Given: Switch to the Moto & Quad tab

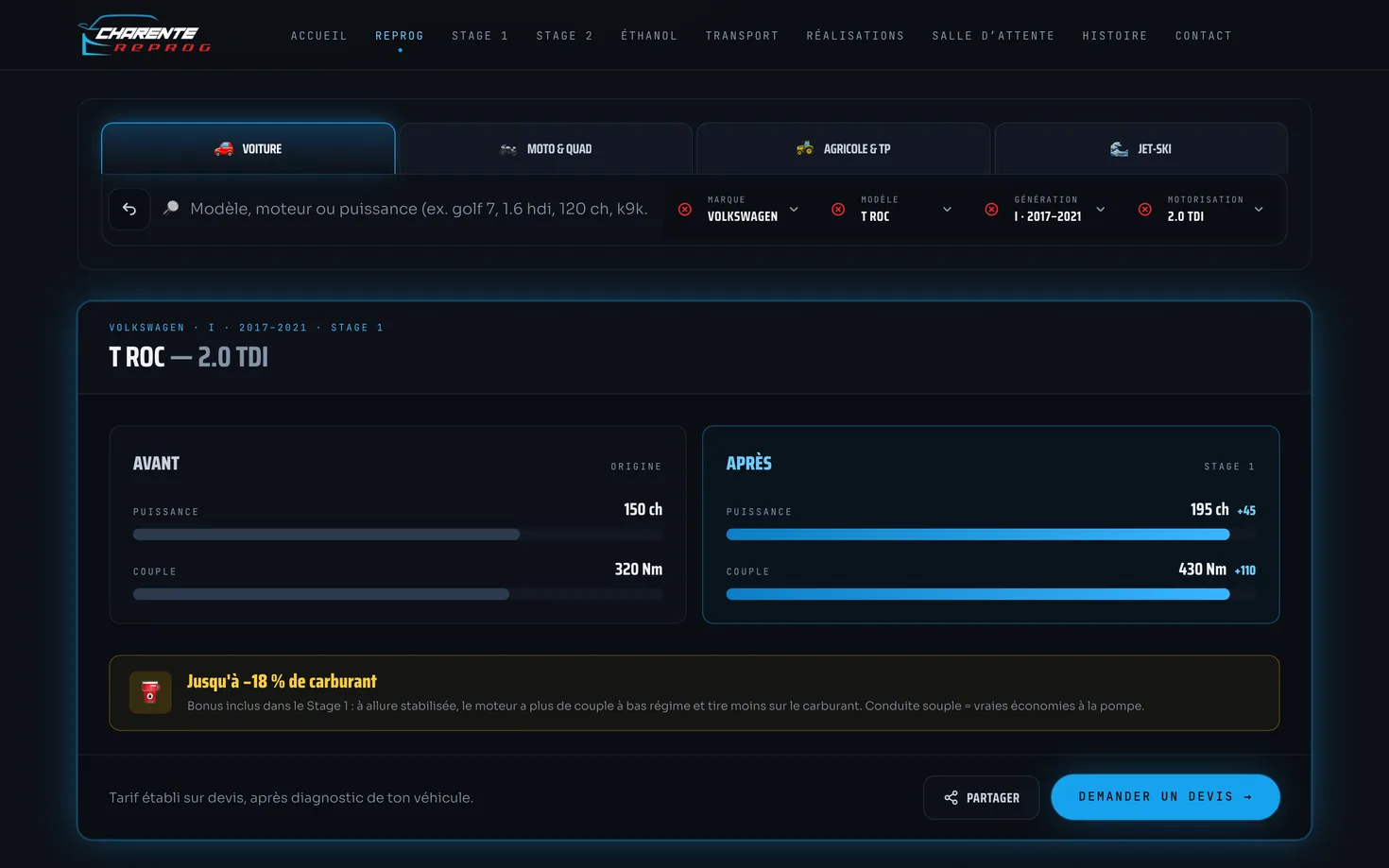Looking at the screenshot, I should point(546,148).
